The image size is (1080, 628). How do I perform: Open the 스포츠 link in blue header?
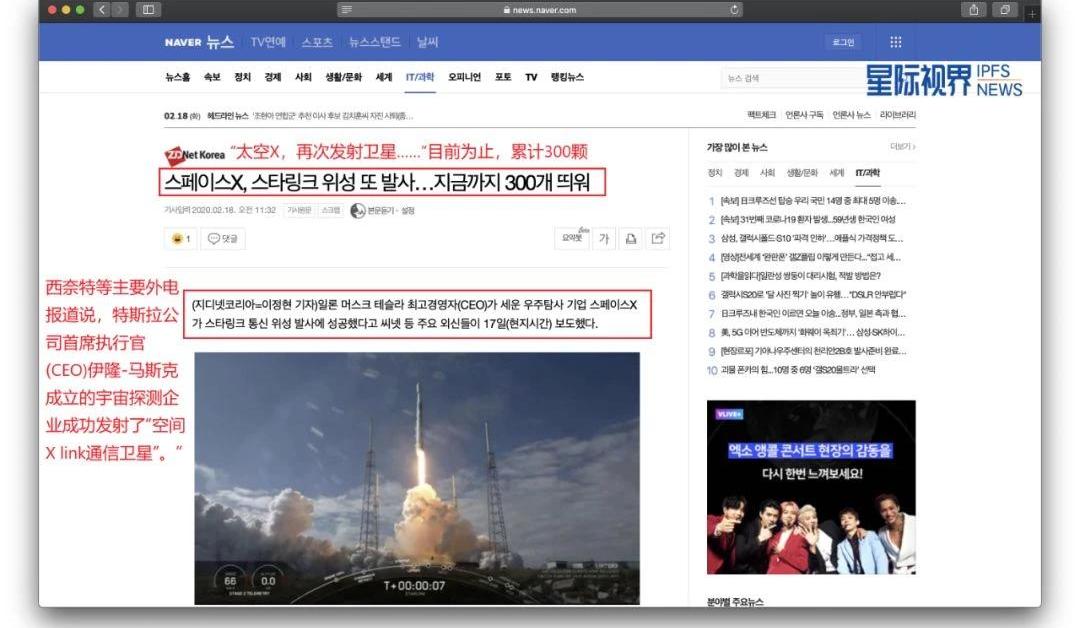coord(317,42)
